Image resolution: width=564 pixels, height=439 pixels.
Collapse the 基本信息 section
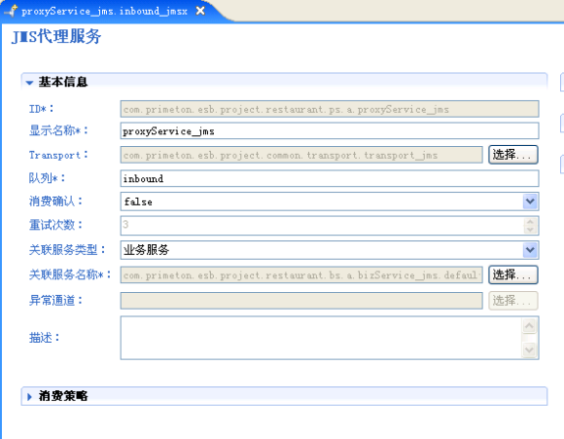pos(29,83)
